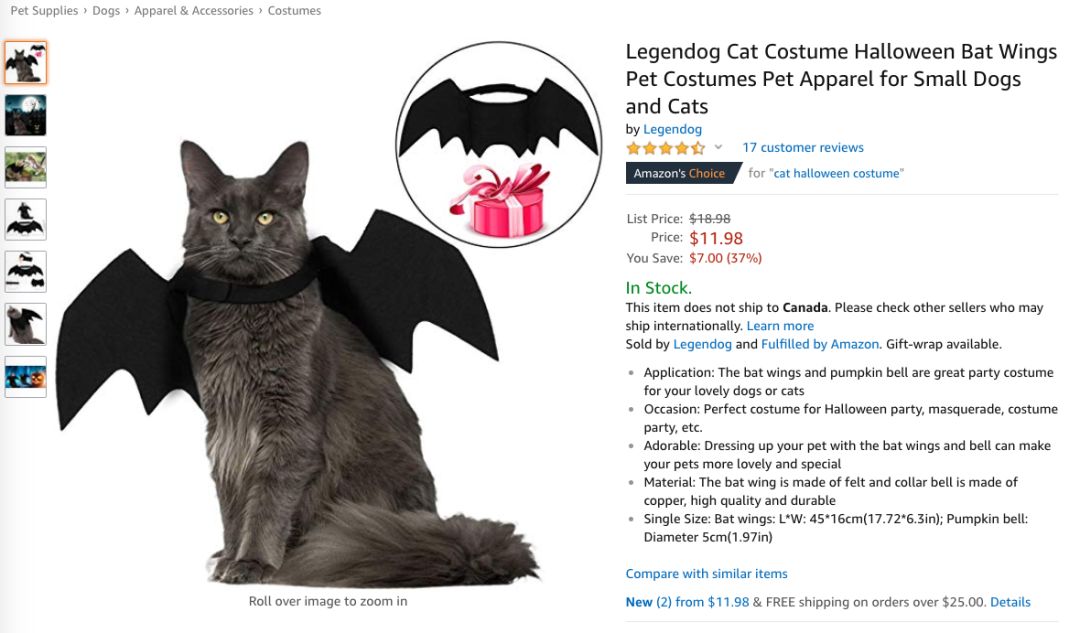This screenshot has height=633, width=1080.
Task: Open Fulfilled by Amazon link
Action: (820, 344)
